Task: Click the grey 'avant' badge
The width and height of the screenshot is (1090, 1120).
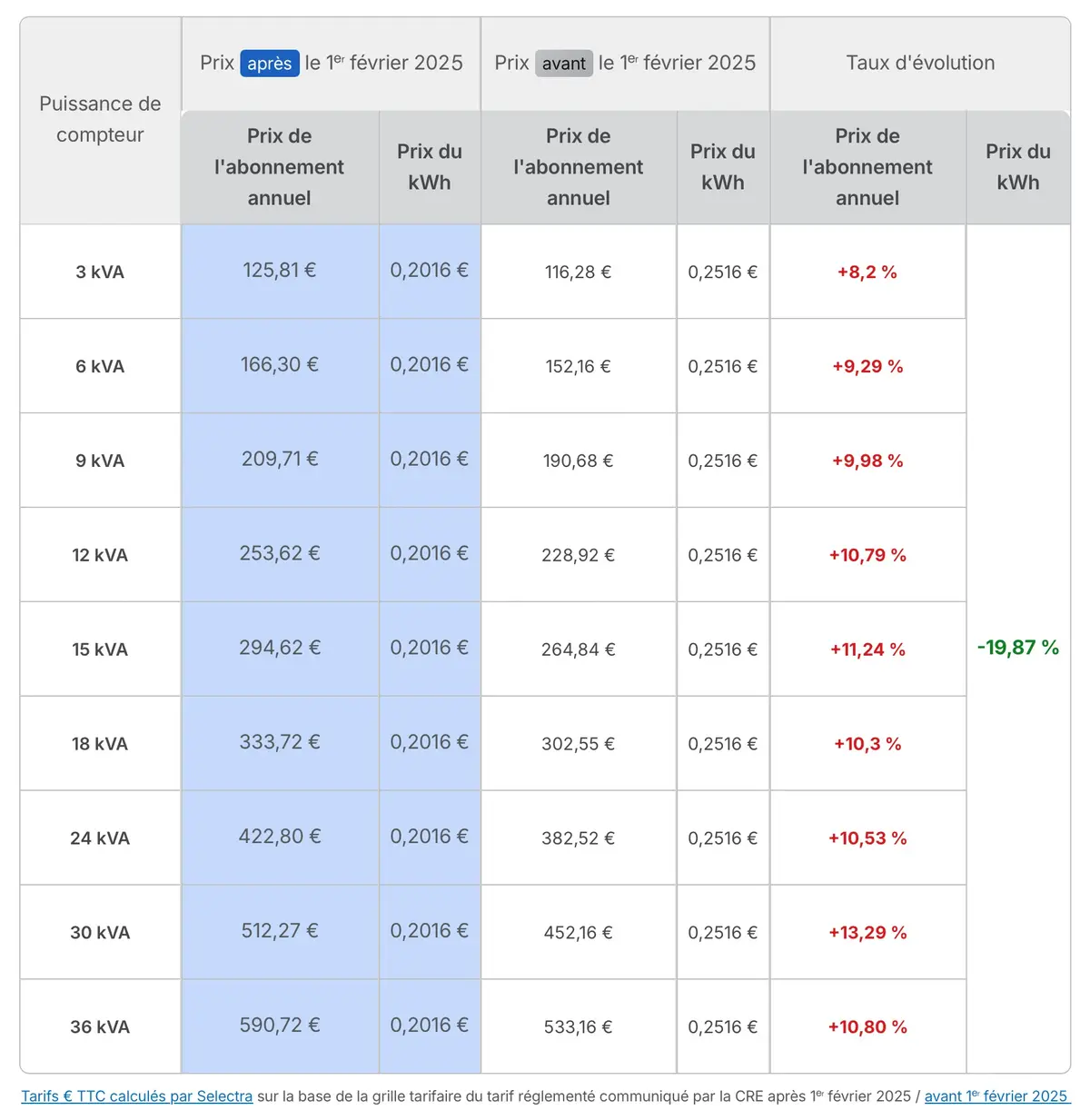Action: pos(564,64)
